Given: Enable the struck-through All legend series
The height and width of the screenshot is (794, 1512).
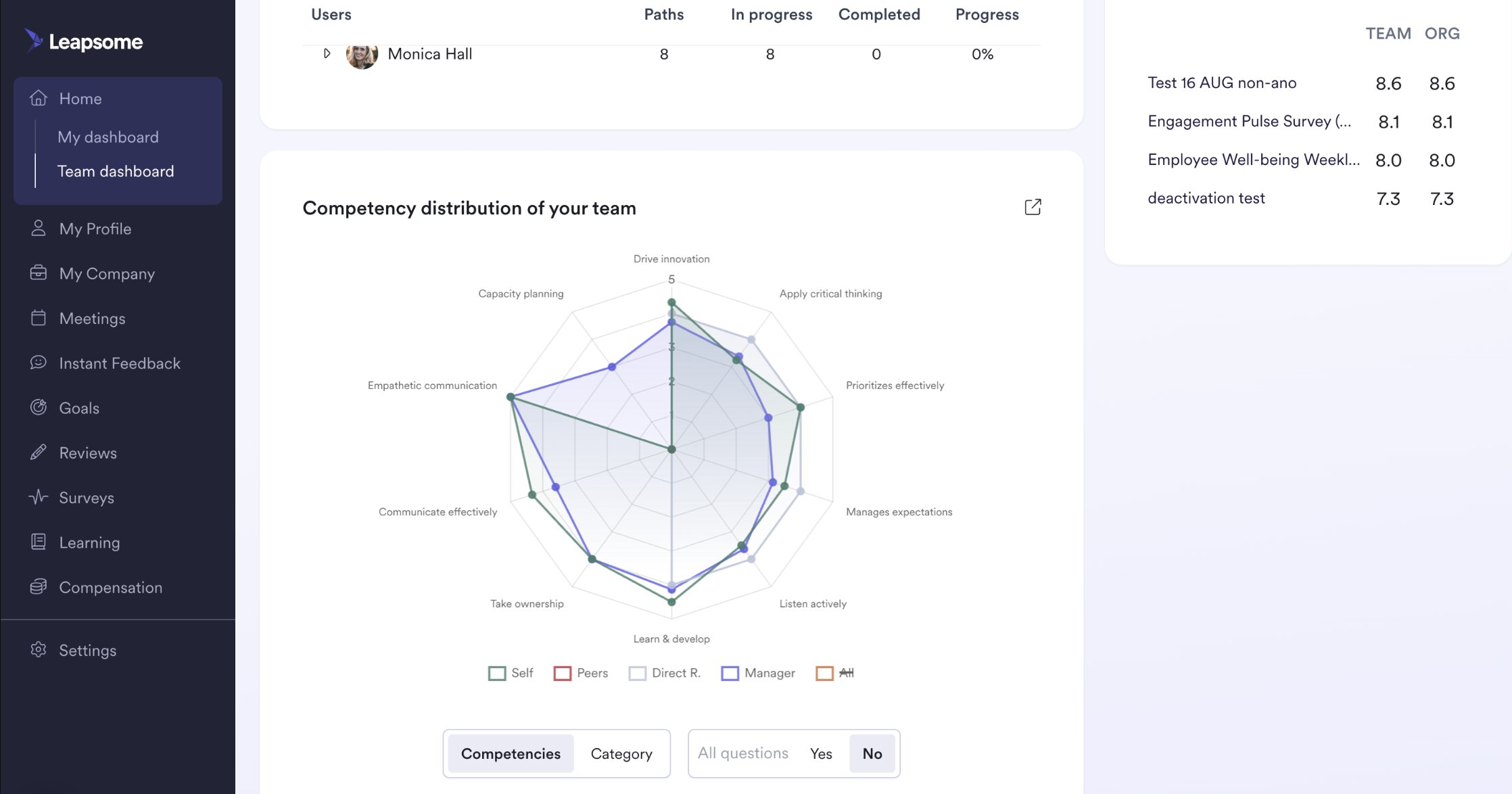Looking at the screenshot, I should [835, 673].
